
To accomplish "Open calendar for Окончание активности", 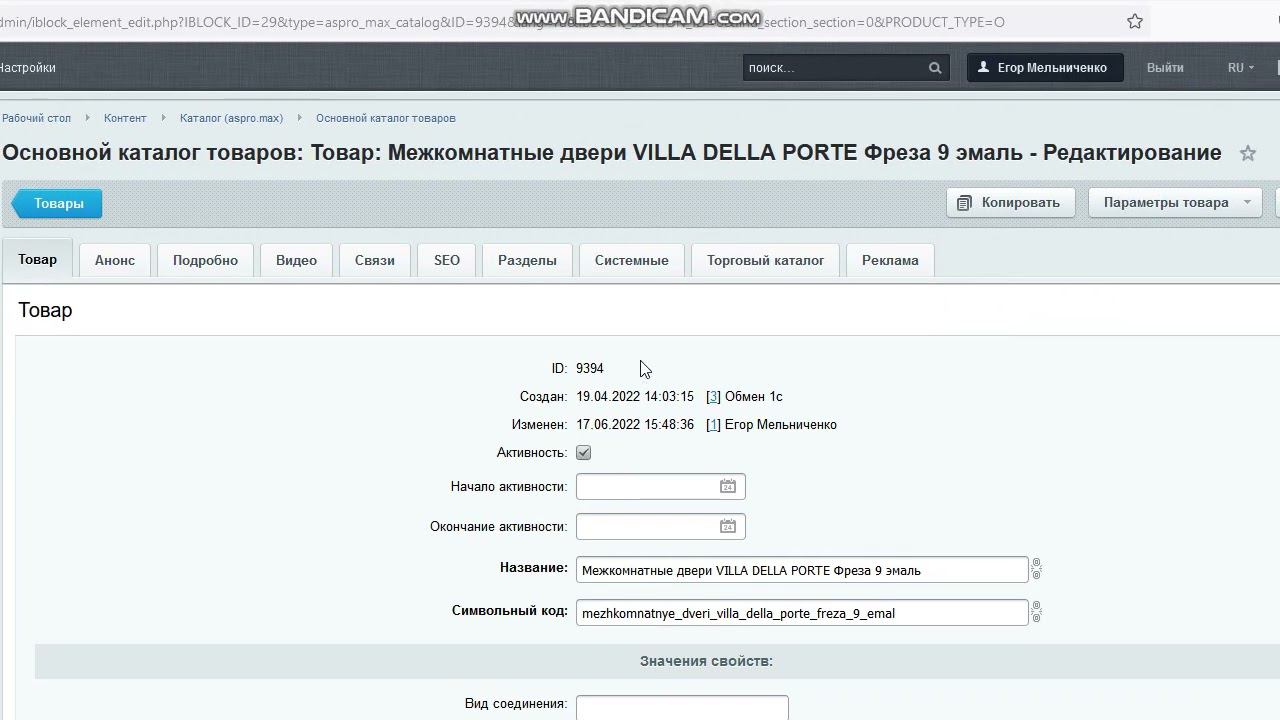I will tap(728, 526).
